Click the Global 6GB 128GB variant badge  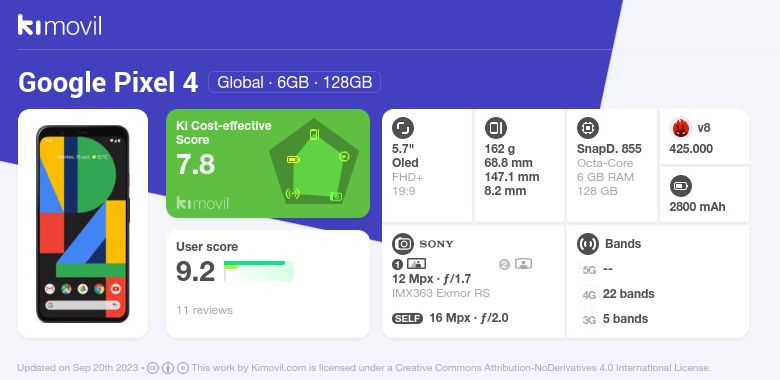pyautogui.click(x=294, y=82)
